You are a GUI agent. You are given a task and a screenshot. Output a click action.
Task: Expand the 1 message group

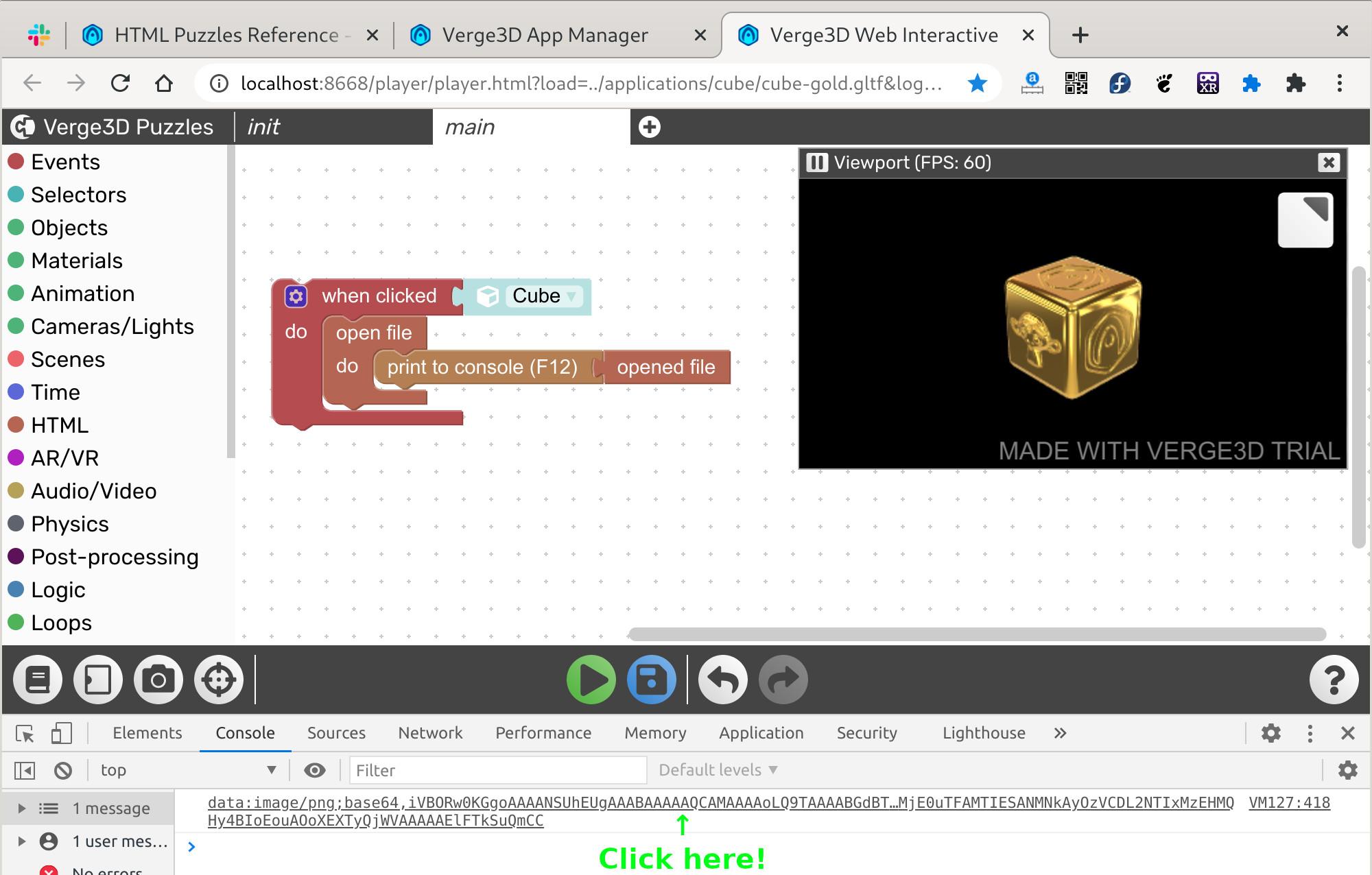point(21,808)
